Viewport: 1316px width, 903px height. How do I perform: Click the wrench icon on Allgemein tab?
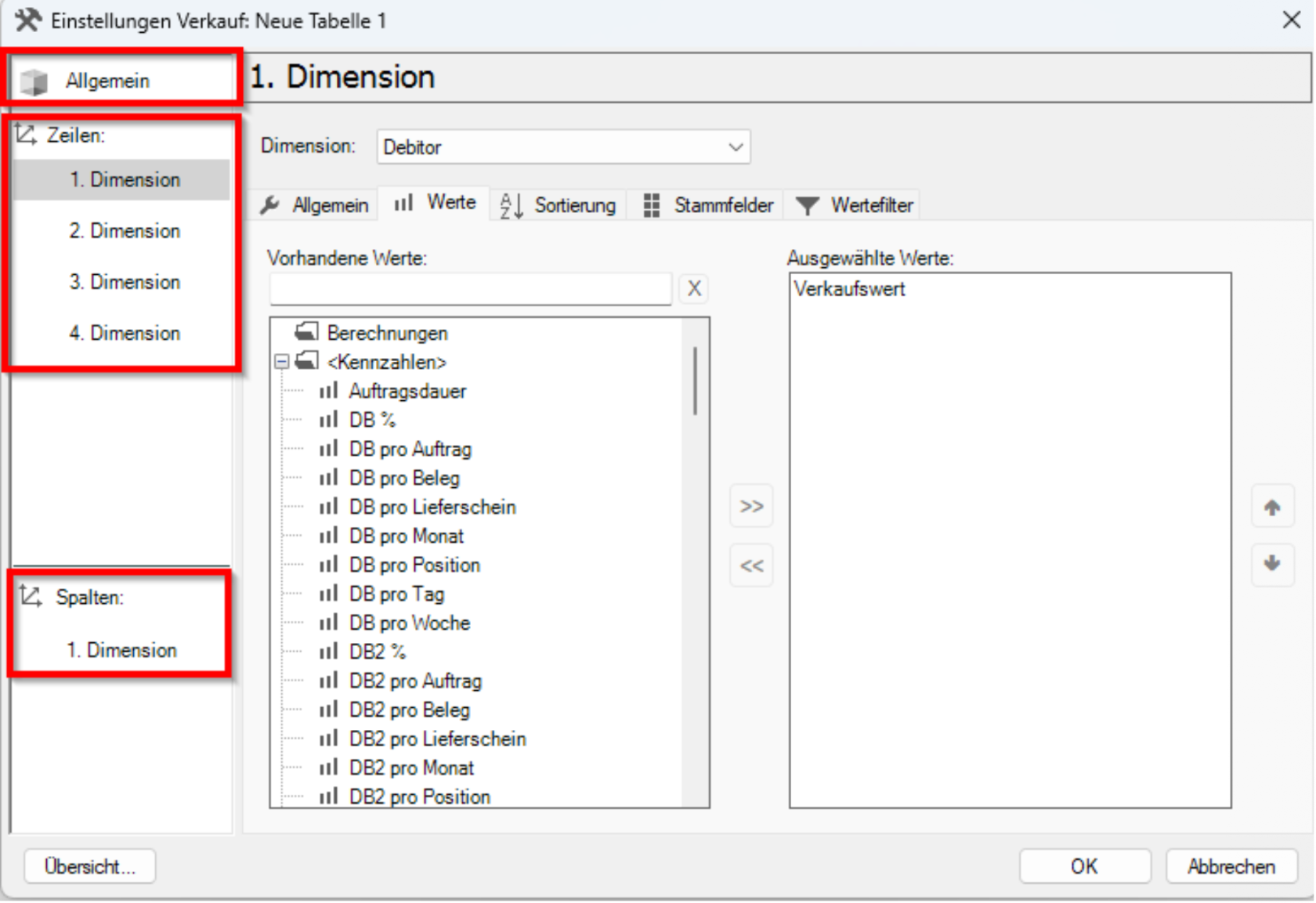click(269, 205)
